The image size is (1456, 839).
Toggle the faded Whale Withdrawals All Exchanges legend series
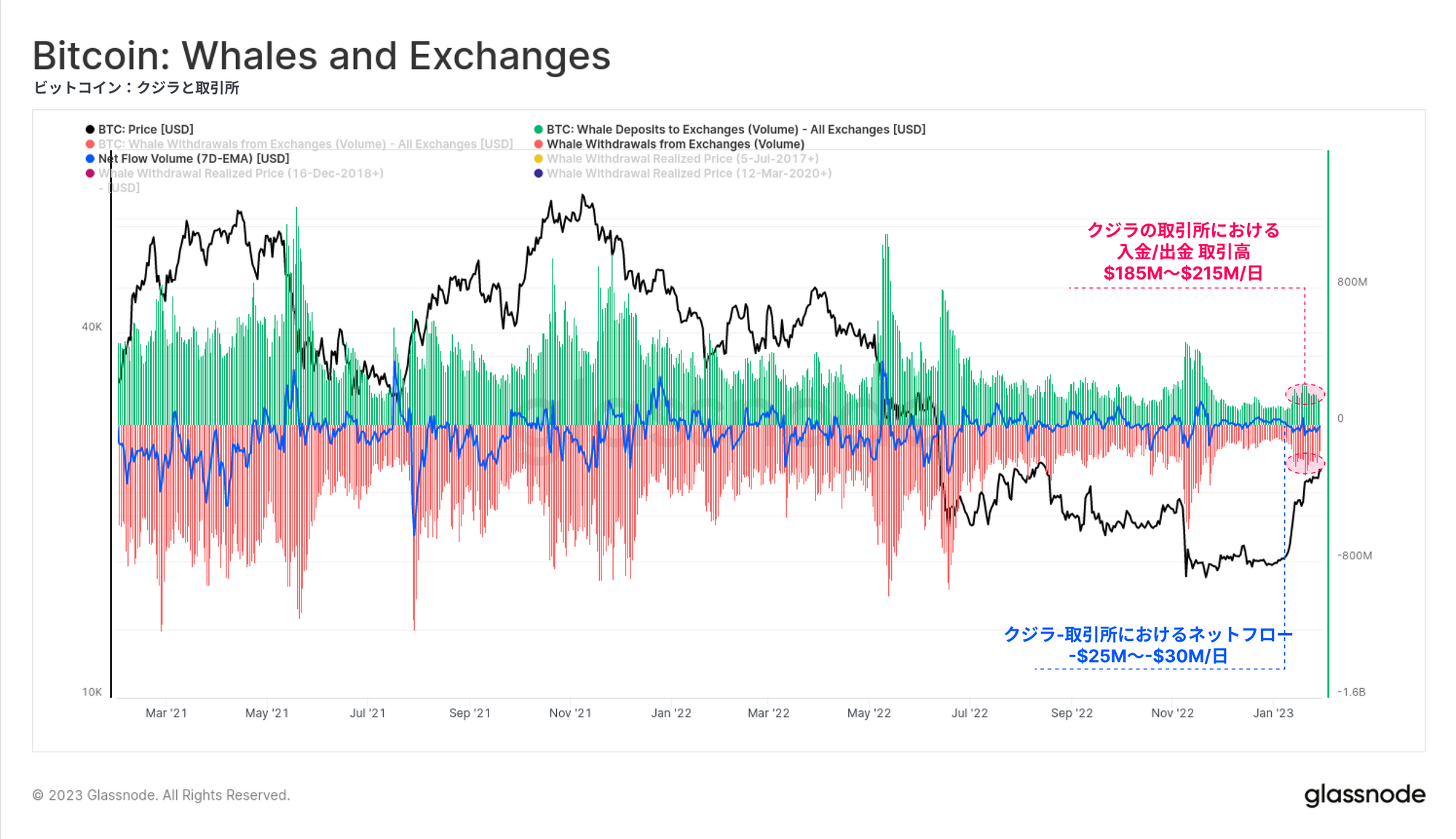(305, 144)
